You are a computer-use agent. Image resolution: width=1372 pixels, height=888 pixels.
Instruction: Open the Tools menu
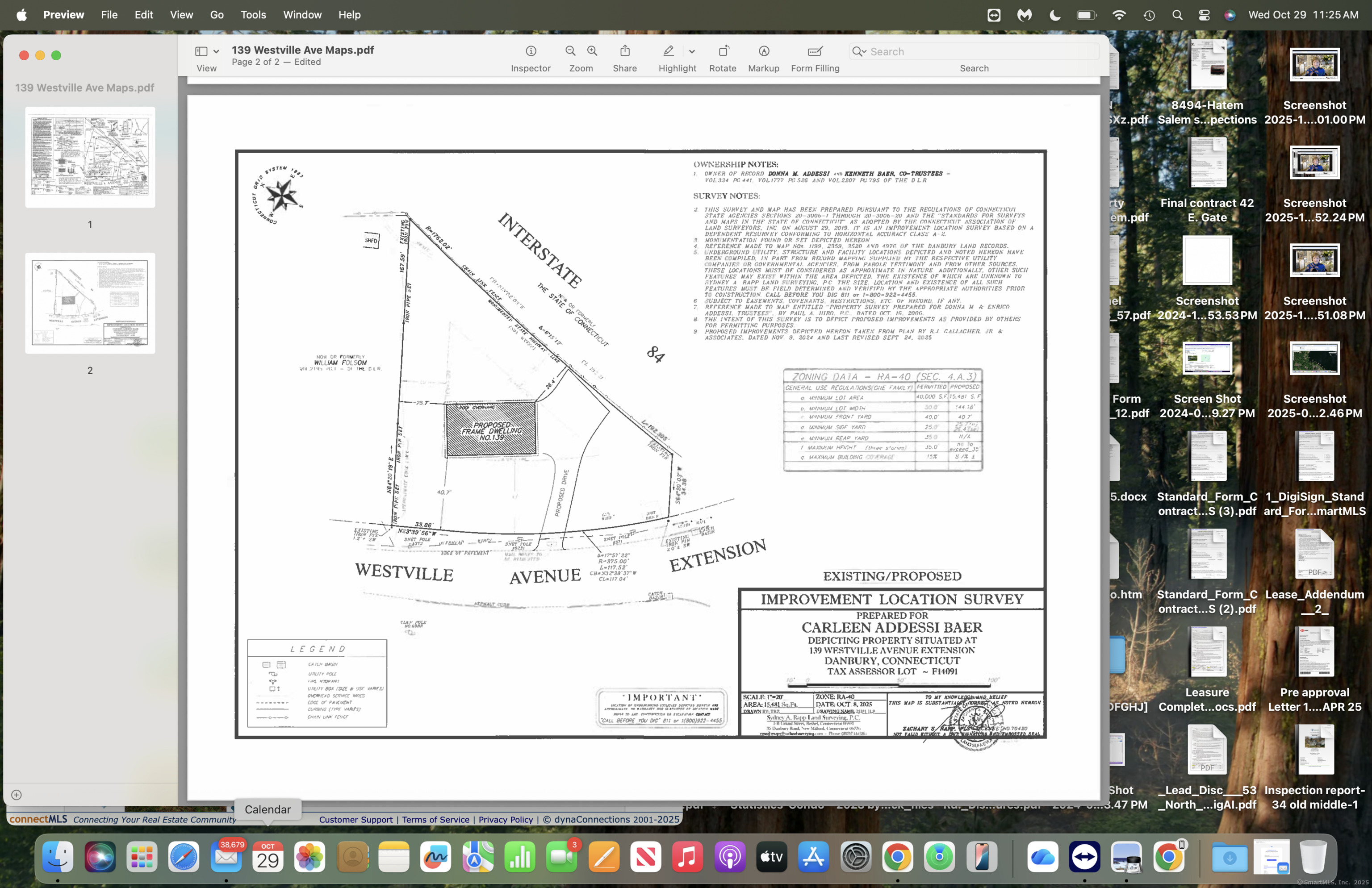(x=253, y=15)
